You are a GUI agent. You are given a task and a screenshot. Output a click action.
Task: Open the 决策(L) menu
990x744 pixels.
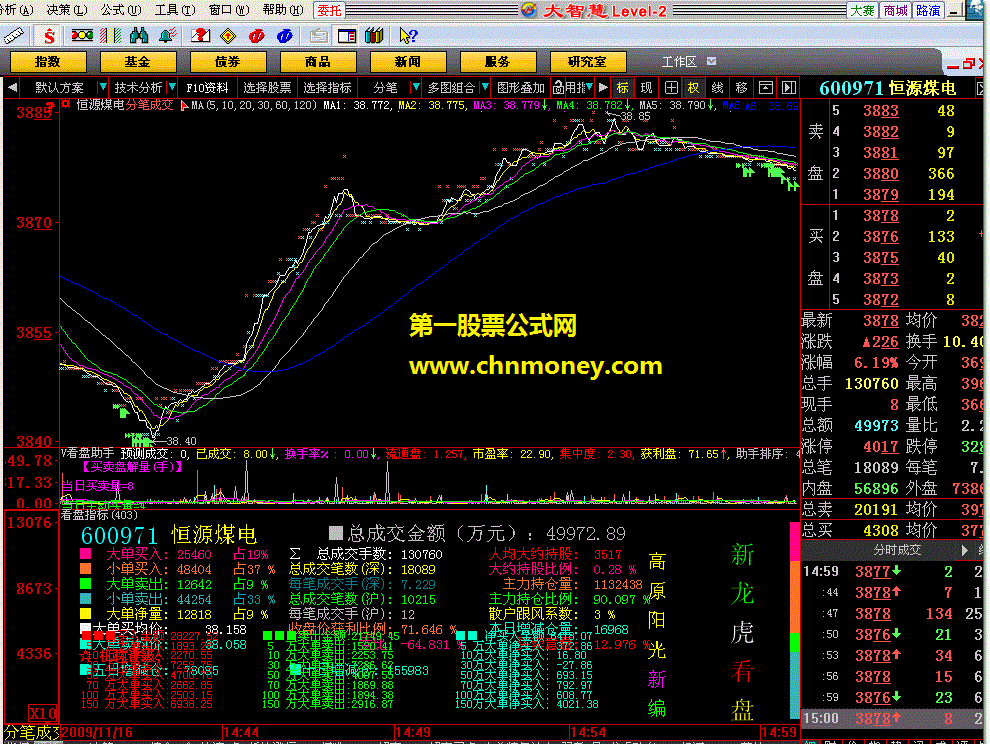coord(67,10)
